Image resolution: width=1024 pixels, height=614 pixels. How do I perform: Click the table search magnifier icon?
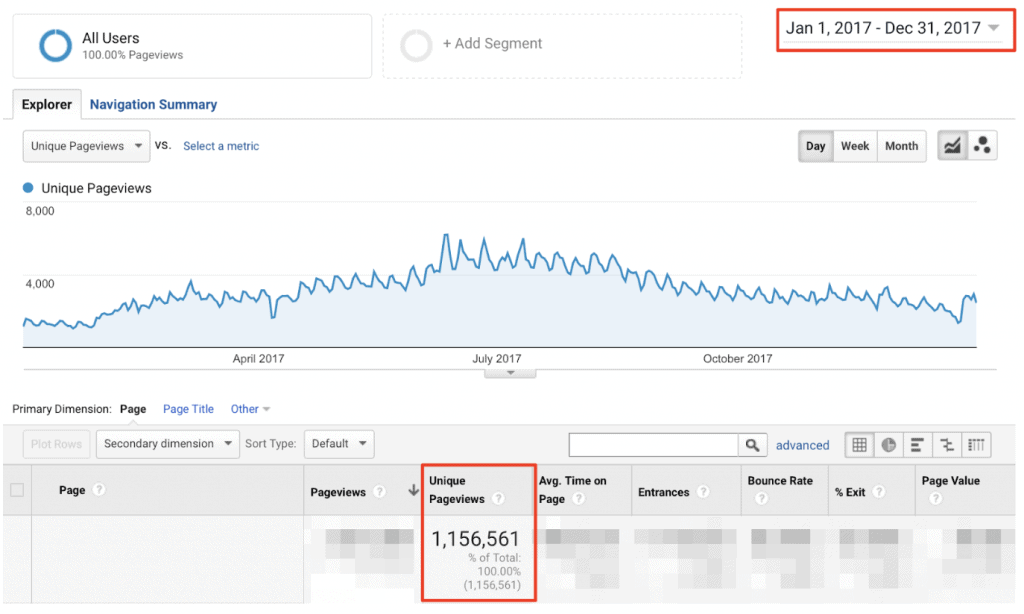pos(752,445)
